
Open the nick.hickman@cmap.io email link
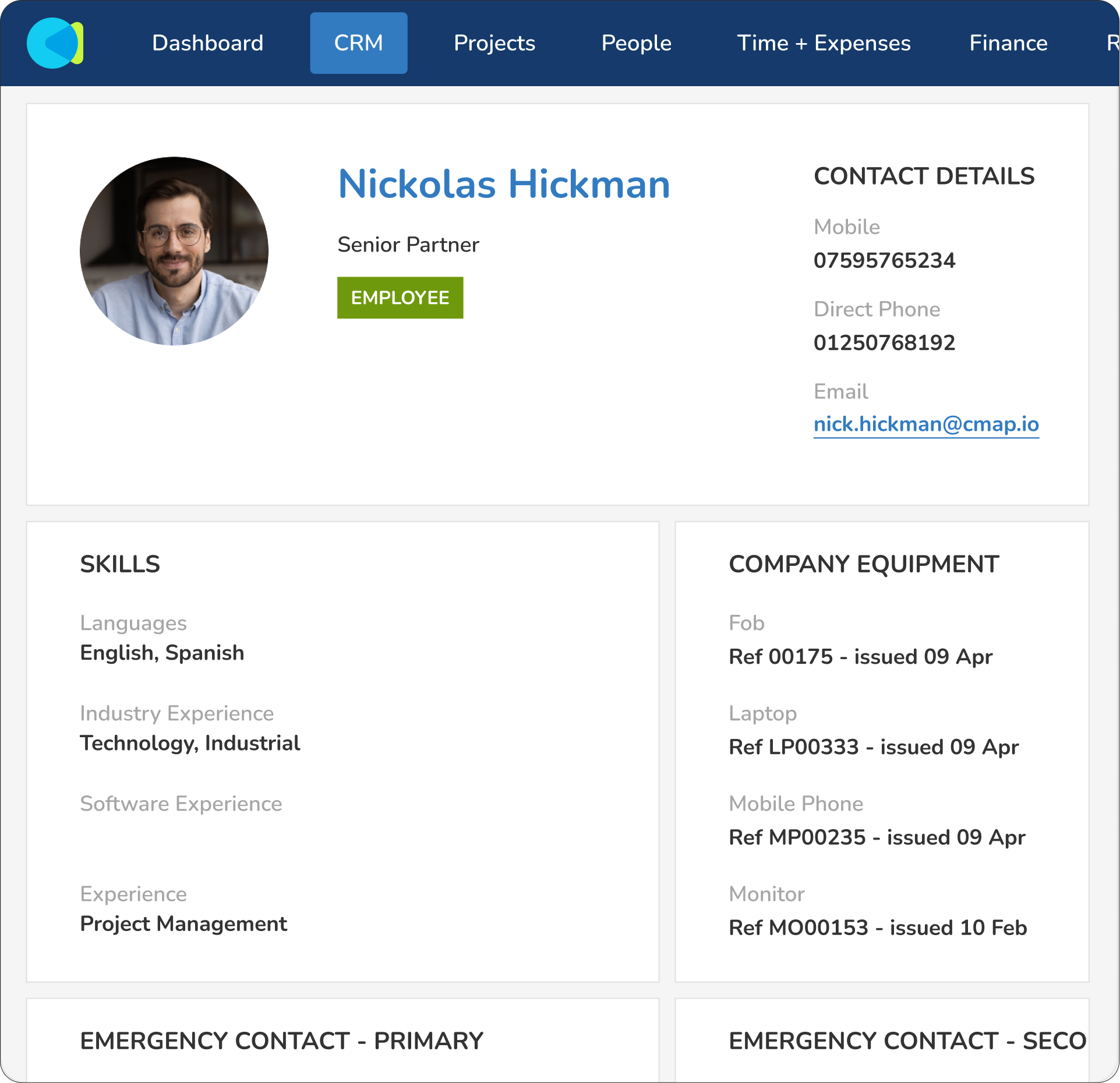pos(925,424)
